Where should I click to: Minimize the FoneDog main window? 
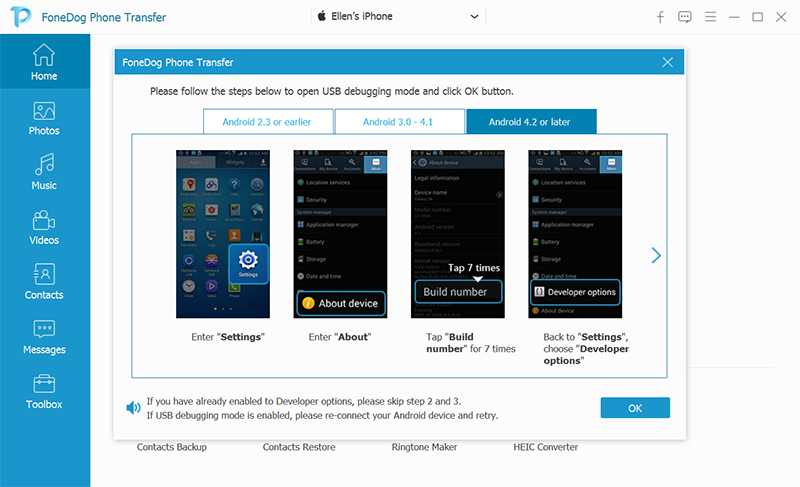pos(734,17)
